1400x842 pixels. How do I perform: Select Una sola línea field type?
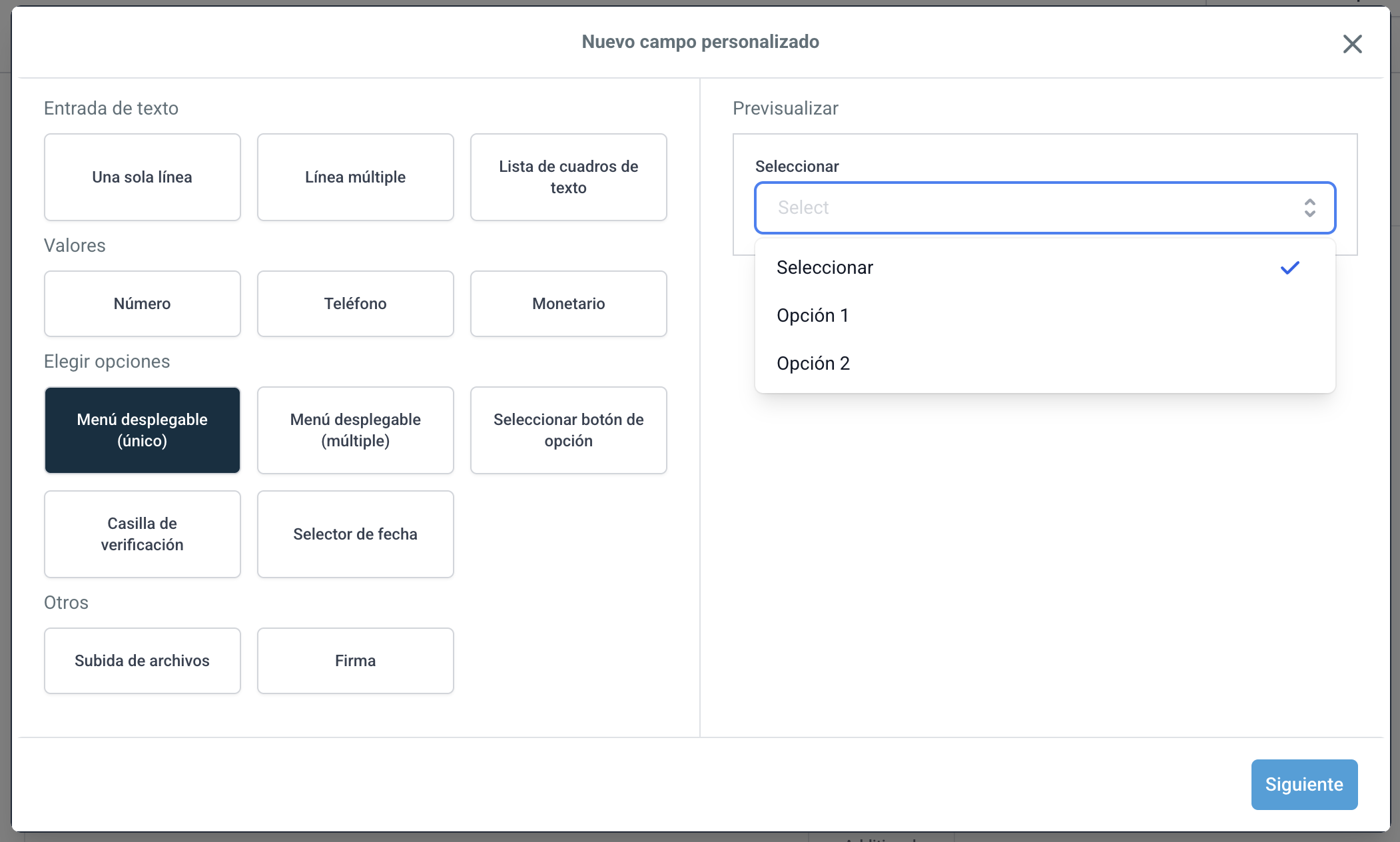143,177
